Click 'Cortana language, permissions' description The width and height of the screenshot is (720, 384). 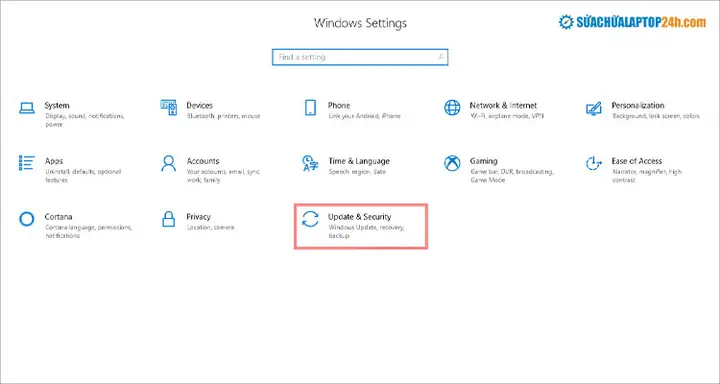pos(88,232)
